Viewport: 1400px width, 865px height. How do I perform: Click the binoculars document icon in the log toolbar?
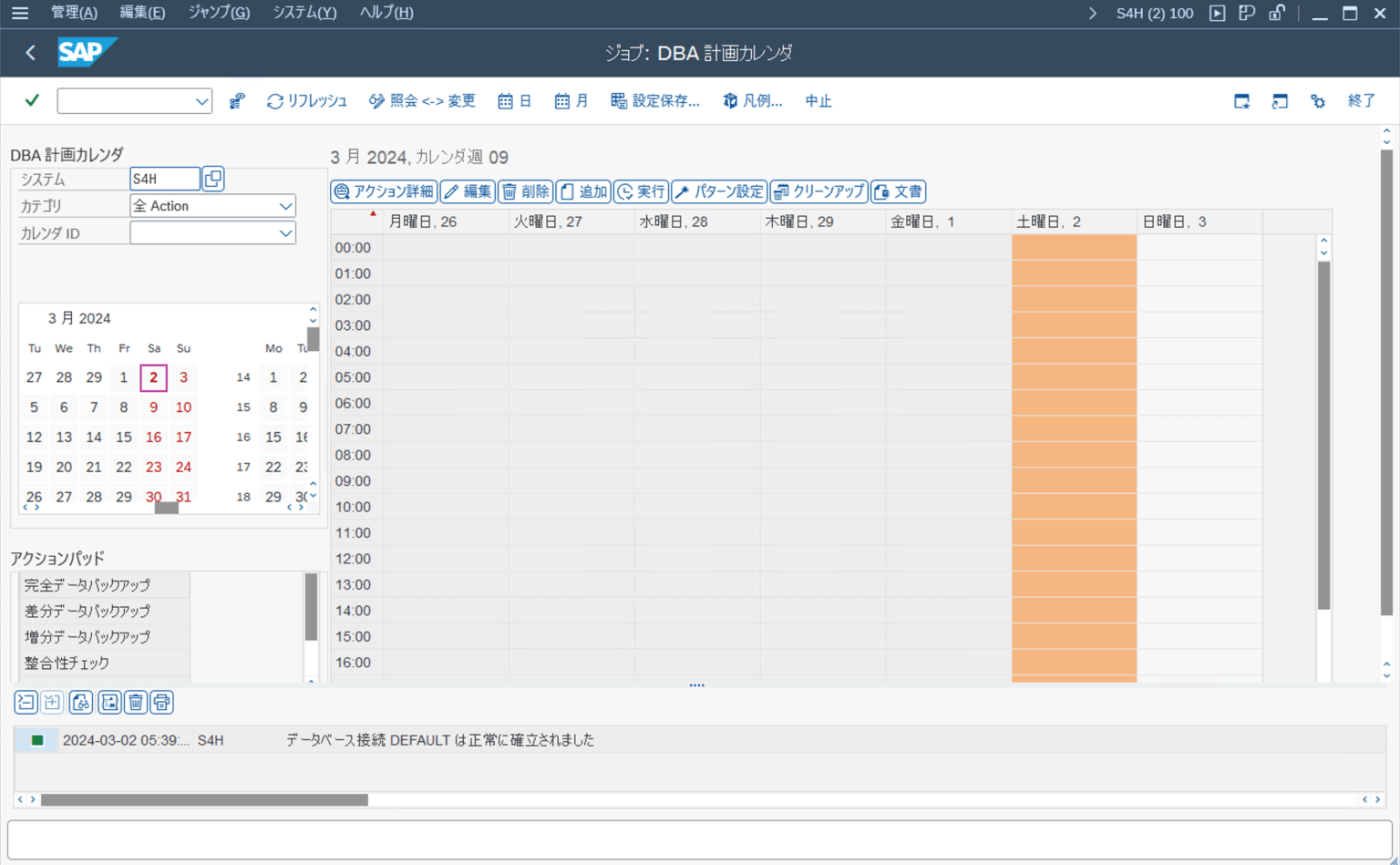[x=81, y=702]
